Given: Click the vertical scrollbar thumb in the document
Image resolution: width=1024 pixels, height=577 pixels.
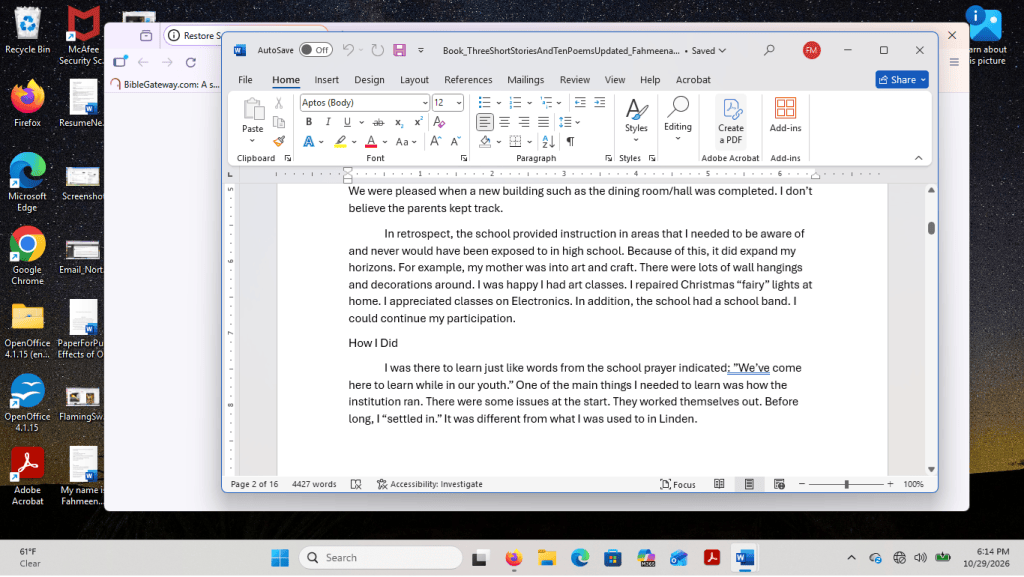Looking at the screenshot, I should coord(931,228).
